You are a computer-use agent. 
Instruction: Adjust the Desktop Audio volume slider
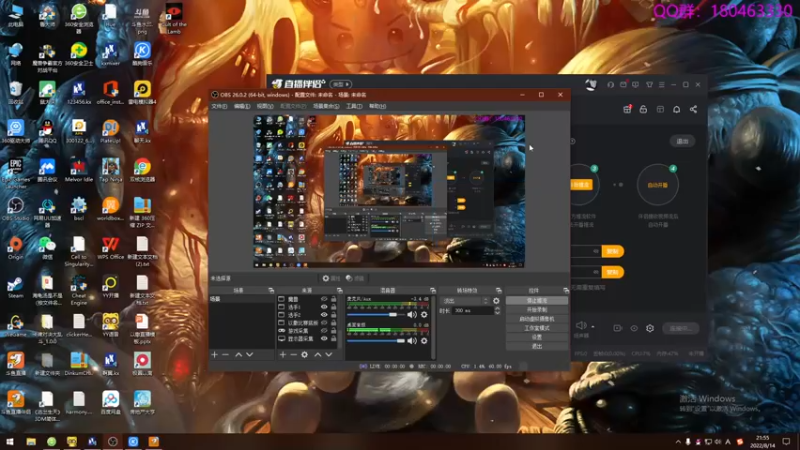[x=376, y=340]
